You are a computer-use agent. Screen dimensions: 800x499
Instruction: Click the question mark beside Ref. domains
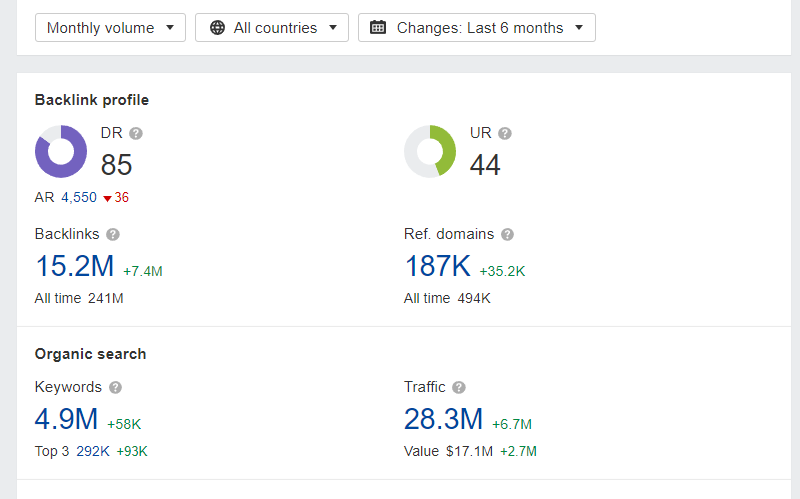pos(508,234)
